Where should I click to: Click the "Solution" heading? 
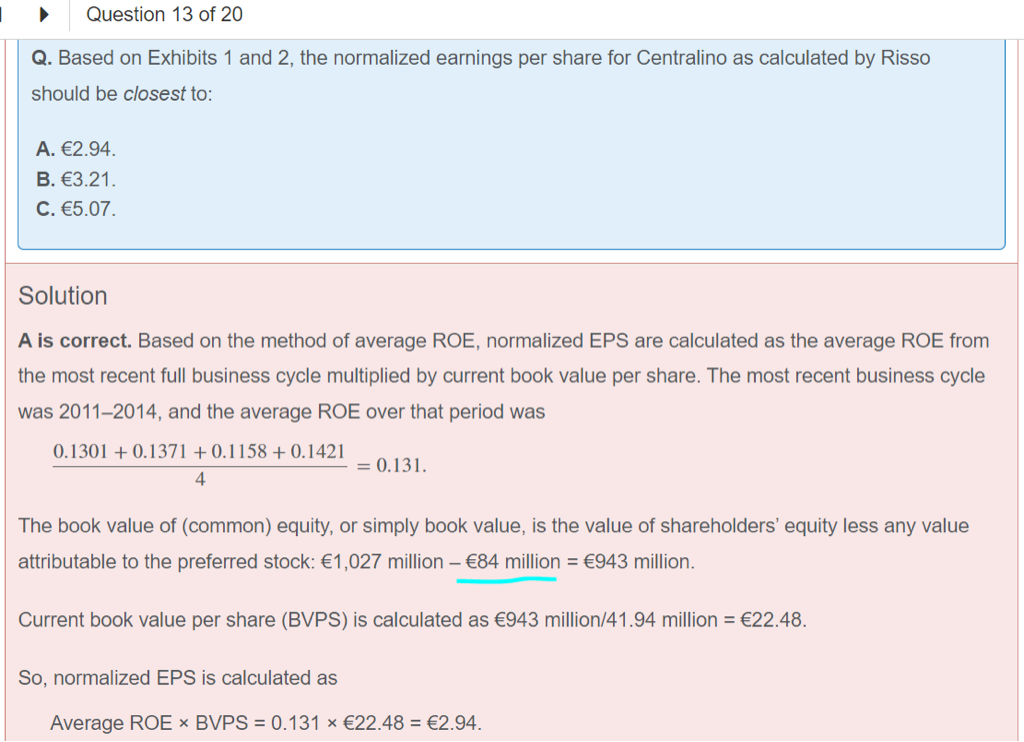(x=63, y=296)
